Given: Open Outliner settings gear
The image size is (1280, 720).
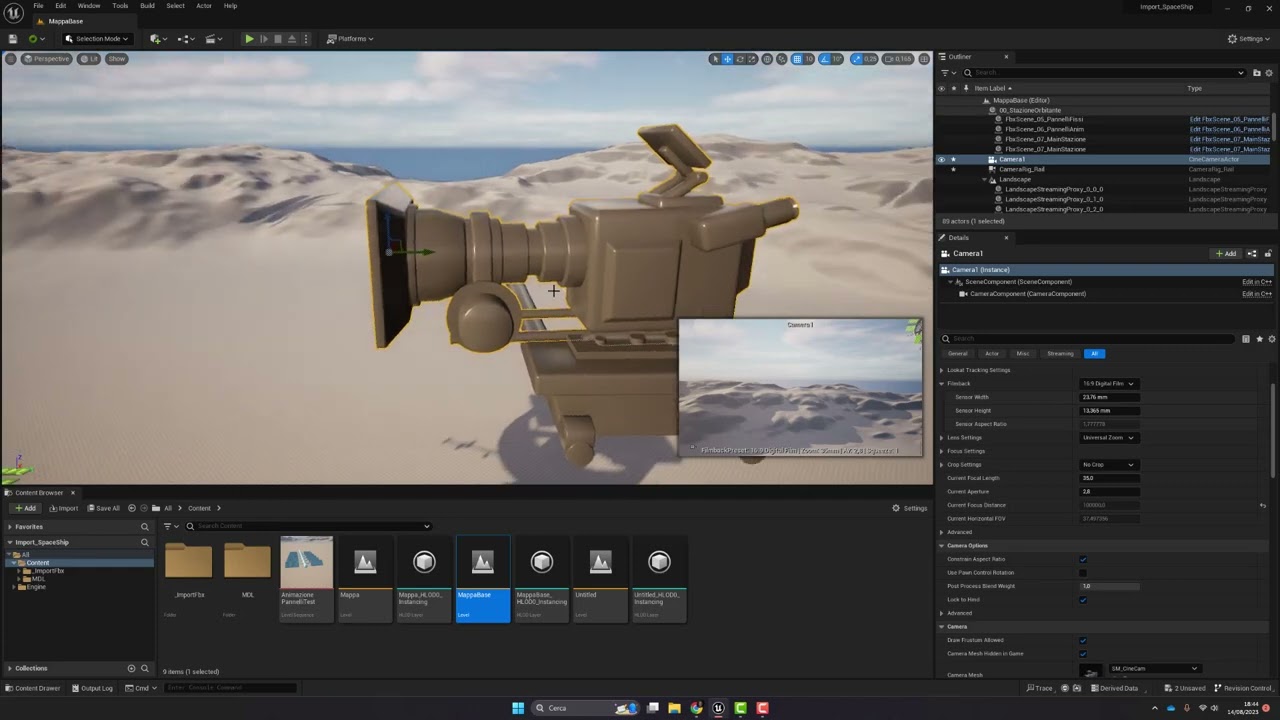Looking at the screenshot, I should pos(1271,73).
